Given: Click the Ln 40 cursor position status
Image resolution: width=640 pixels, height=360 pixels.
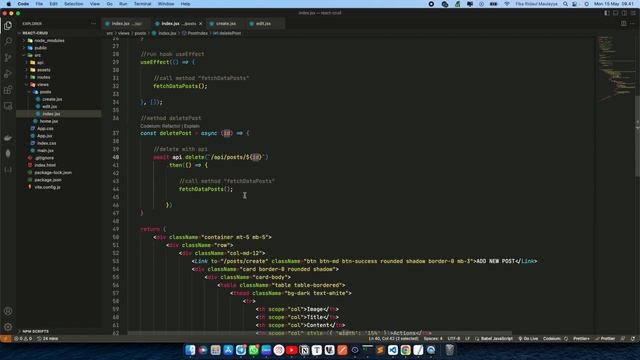Looking at the screenshot, I should pos(393,339).
